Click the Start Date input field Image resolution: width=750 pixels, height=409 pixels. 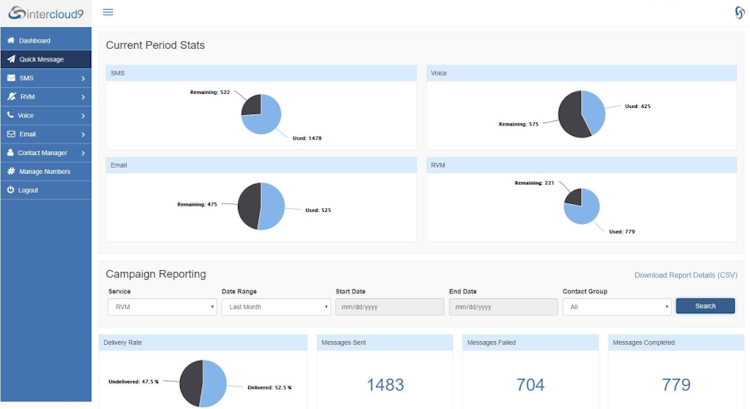coord(390,307)
